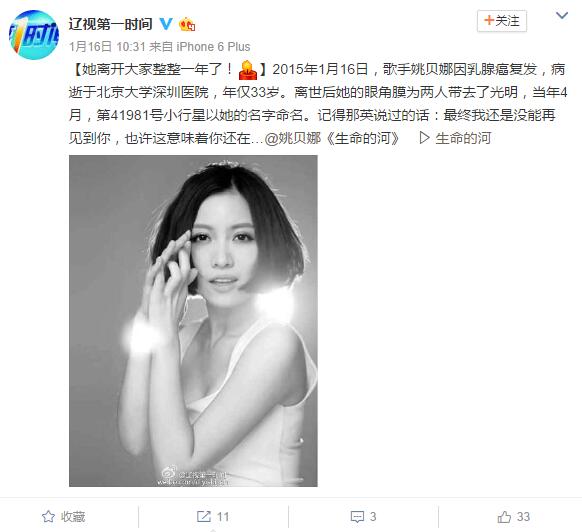
Task: Click the like count 33
Action: point(523,517)
